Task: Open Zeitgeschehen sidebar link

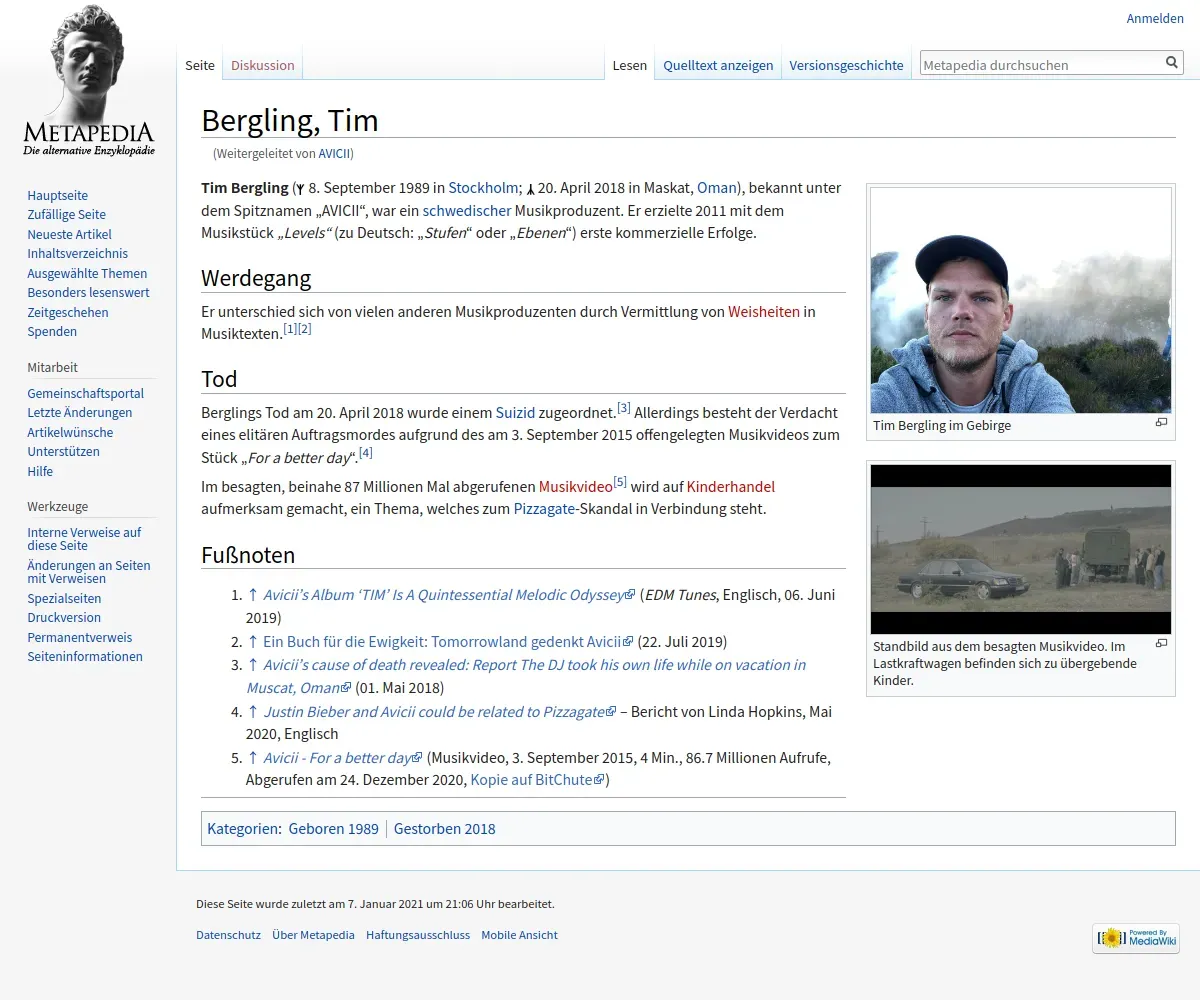Action: [x=68, y=312]
